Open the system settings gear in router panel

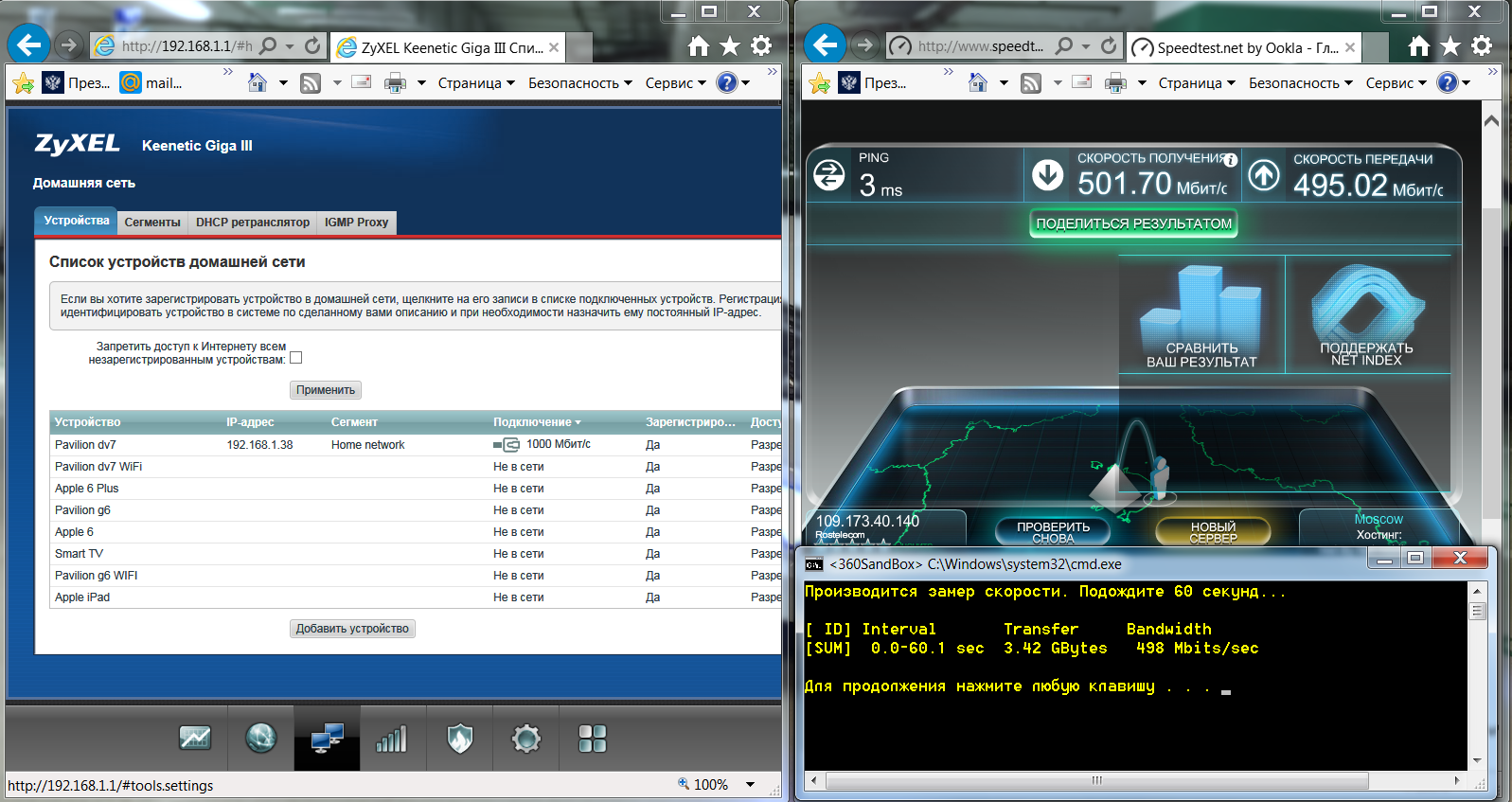(x=525, y=738)
